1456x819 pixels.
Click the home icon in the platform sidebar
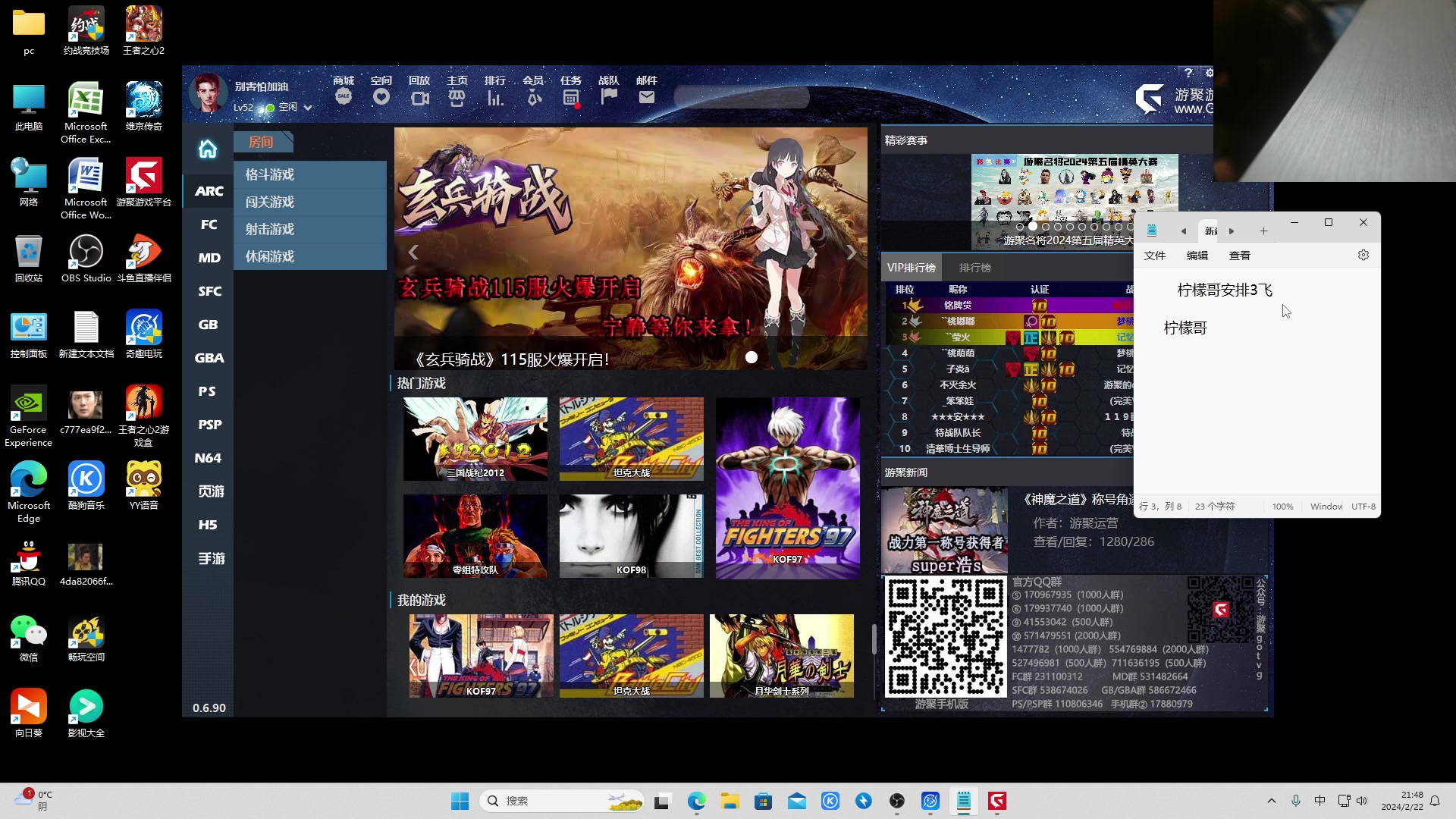(x=208, y=149)
